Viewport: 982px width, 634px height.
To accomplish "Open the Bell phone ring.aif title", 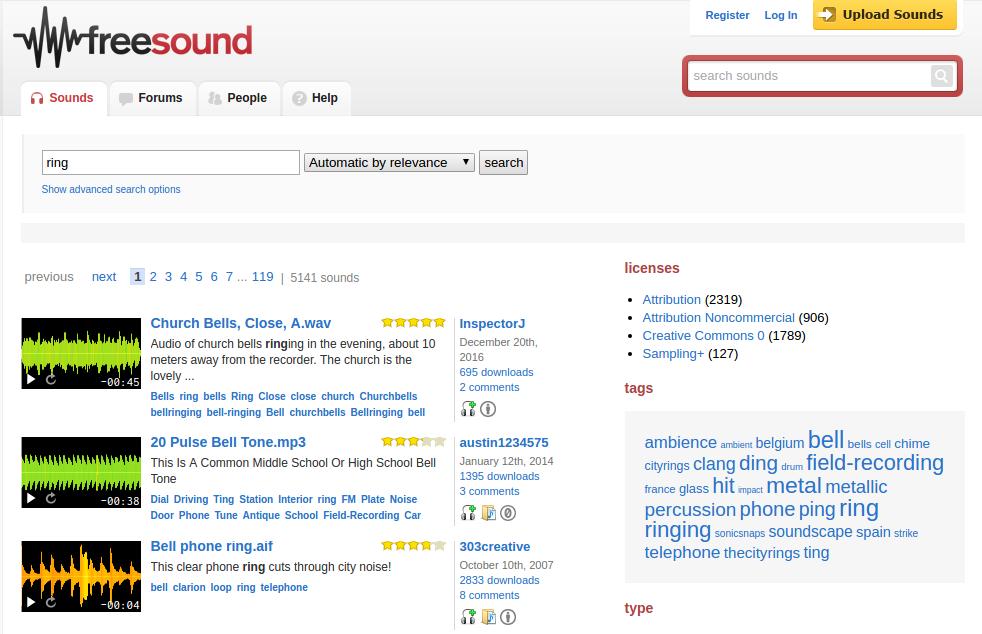I will 212,546.
